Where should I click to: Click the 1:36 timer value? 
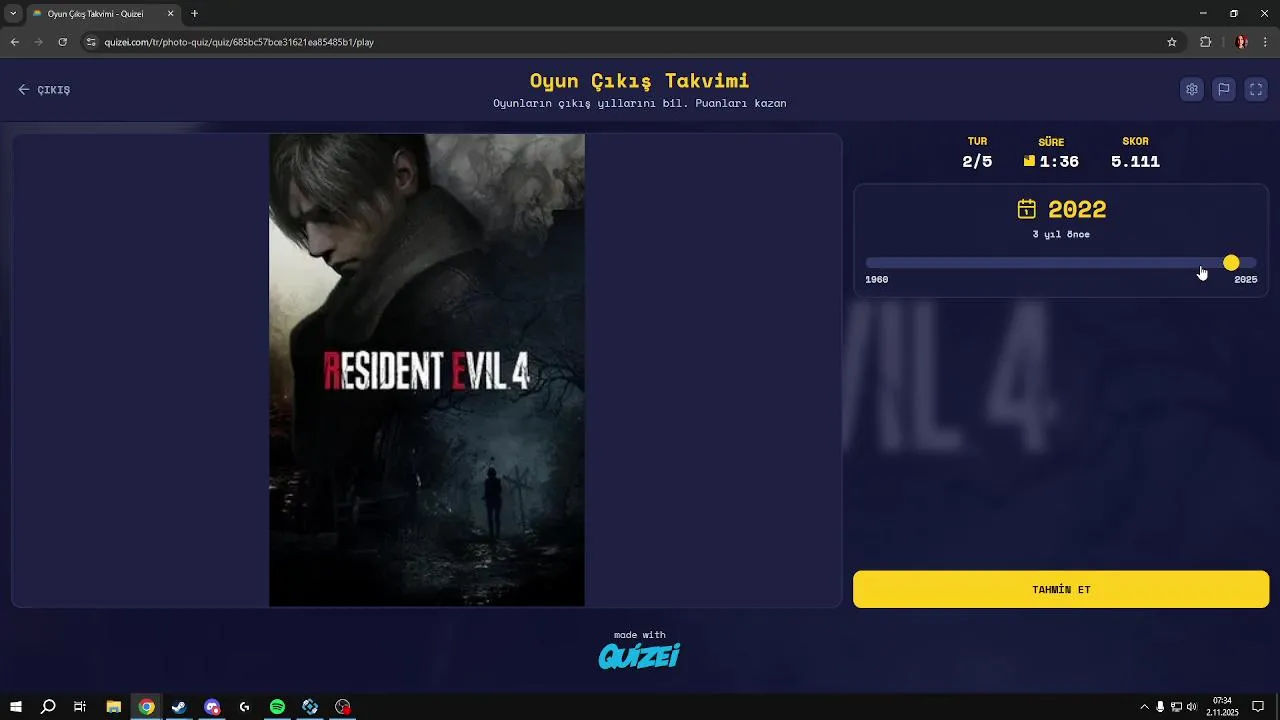click(x=1059, y=162)
